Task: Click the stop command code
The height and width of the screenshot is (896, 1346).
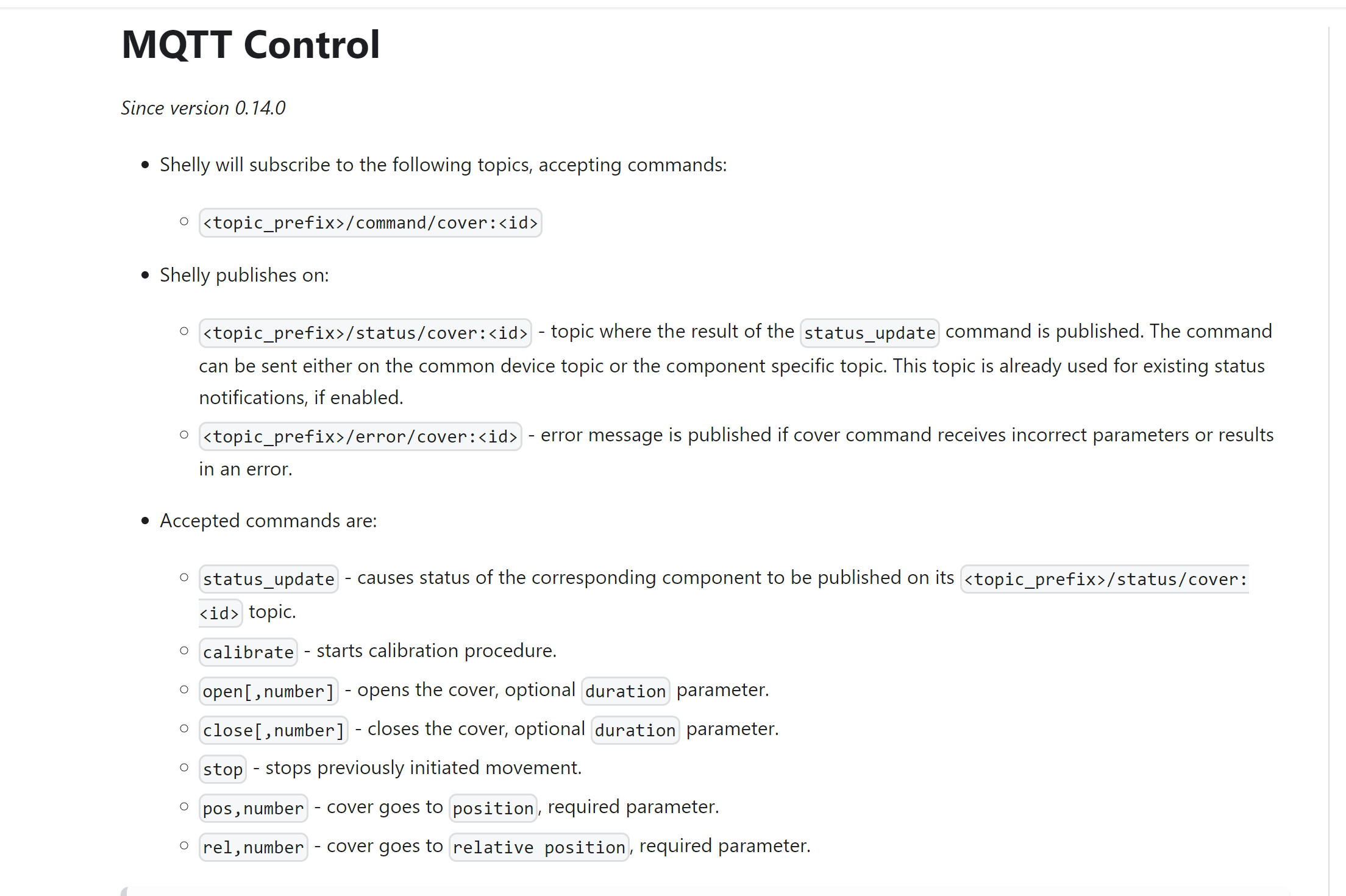Action: (x=223, y=769)
